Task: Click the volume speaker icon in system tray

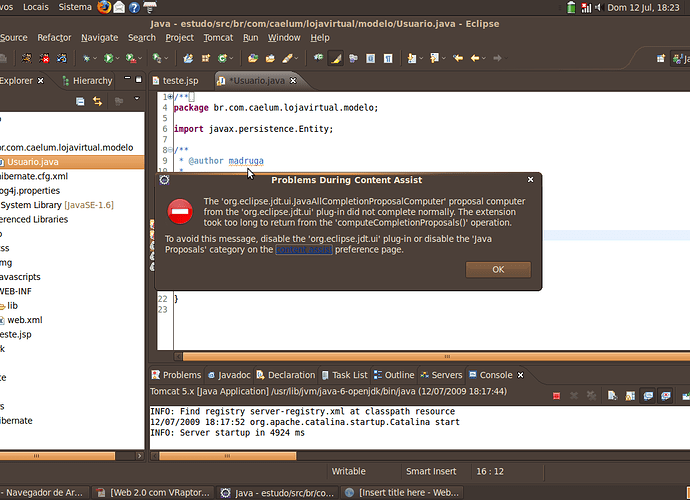Action: coord(598,7)
